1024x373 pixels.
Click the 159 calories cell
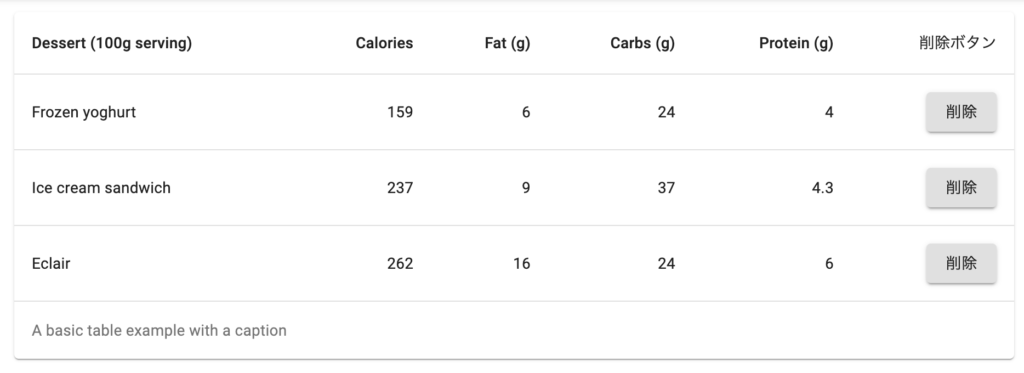[x=400, y=112]
